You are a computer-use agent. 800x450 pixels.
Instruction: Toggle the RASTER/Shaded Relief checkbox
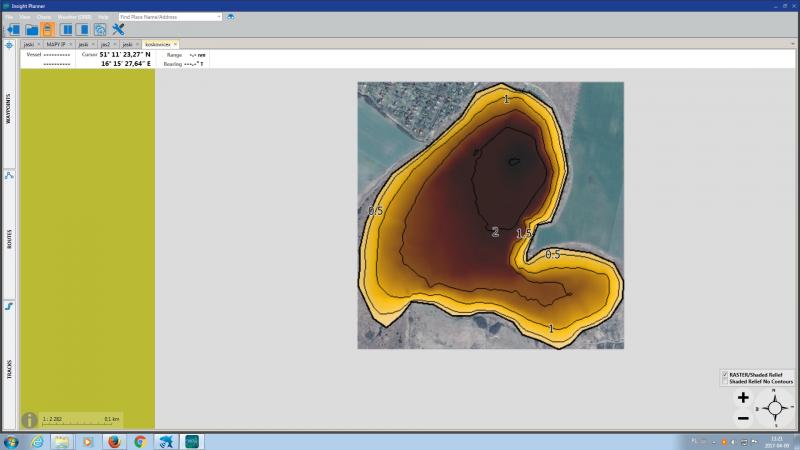point(725,374)
